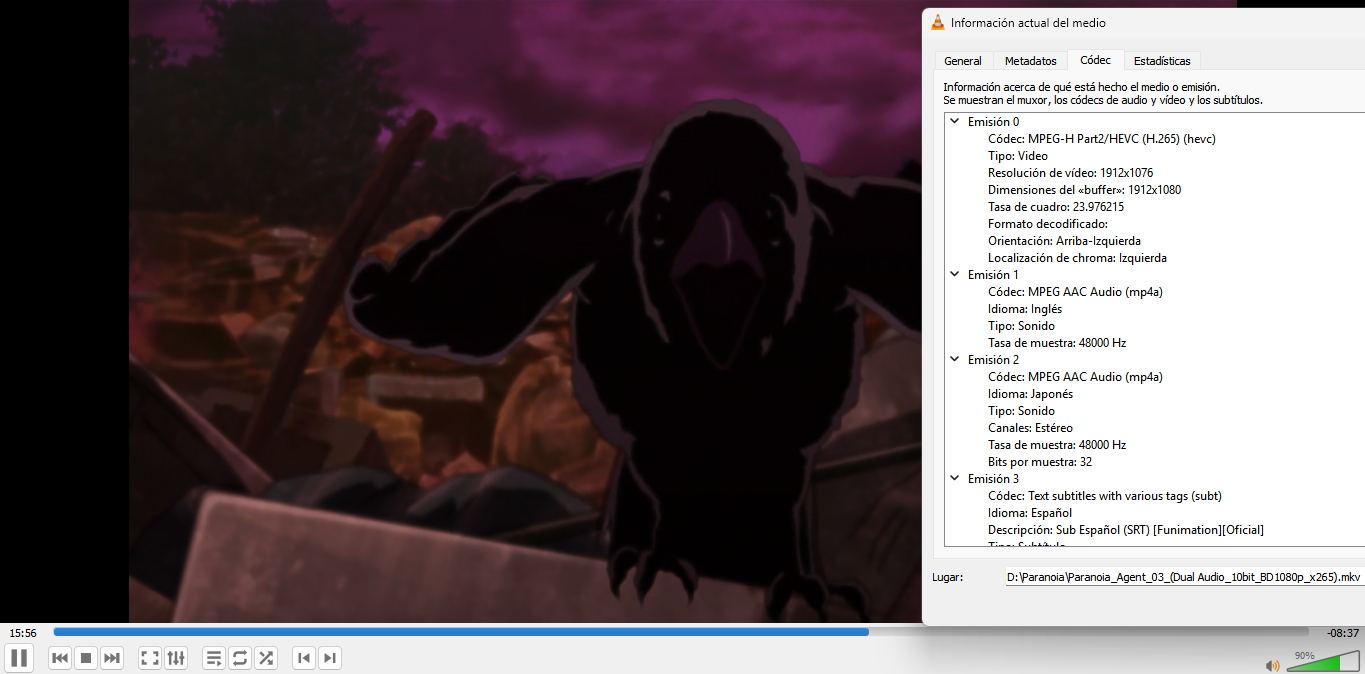The width and height of the screenshot is (1365, 674).
Task: Select 'Localización de chroma: Izquierda' row
Action: pyautogui.click(x=1077, y=258)
